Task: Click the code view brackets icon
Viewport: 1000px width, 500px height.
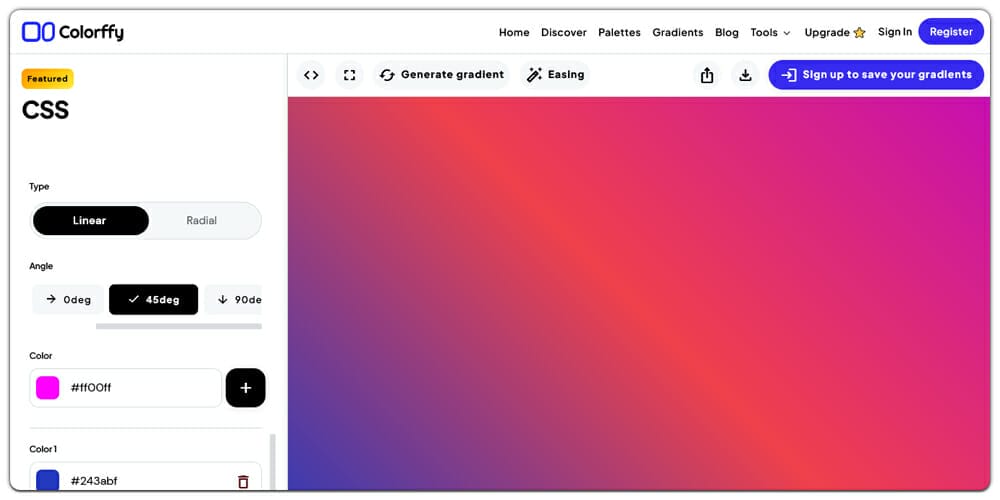Action: tap(311, 75)
